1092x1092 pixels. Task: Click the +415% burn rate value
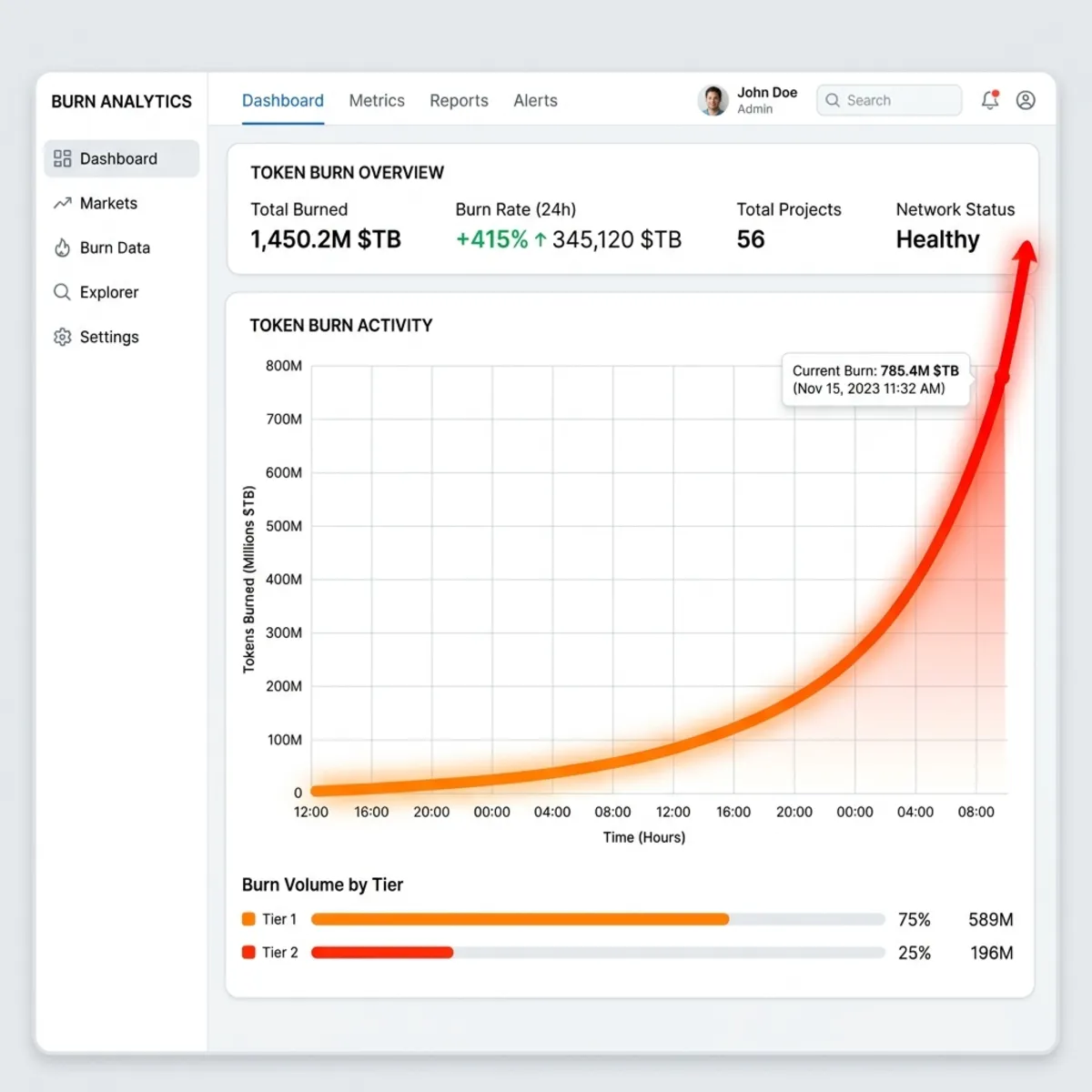(x=491, y=239)
